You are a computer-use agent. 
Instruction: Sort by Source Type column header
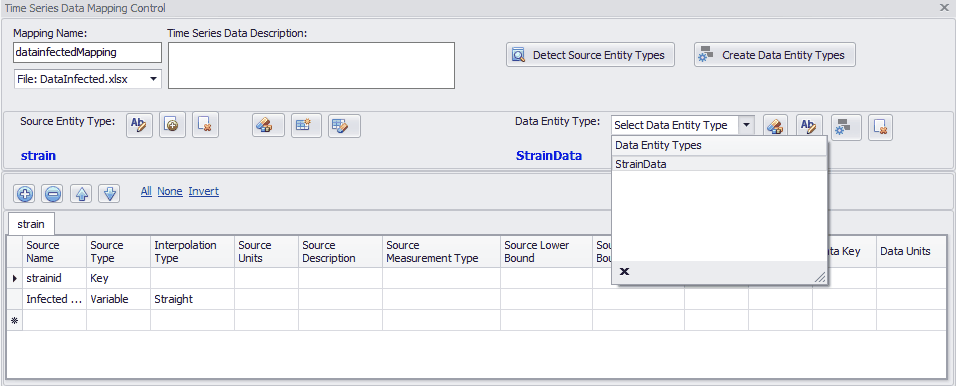(x=118, y=252)
